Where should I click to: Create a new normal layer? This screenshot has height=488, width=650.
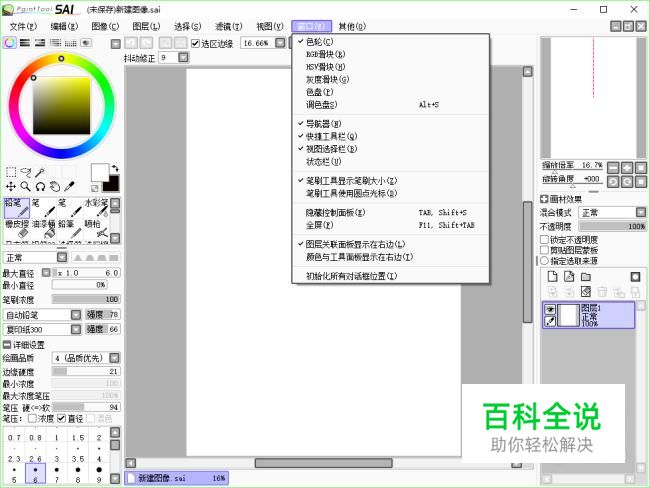click(553, 277)
